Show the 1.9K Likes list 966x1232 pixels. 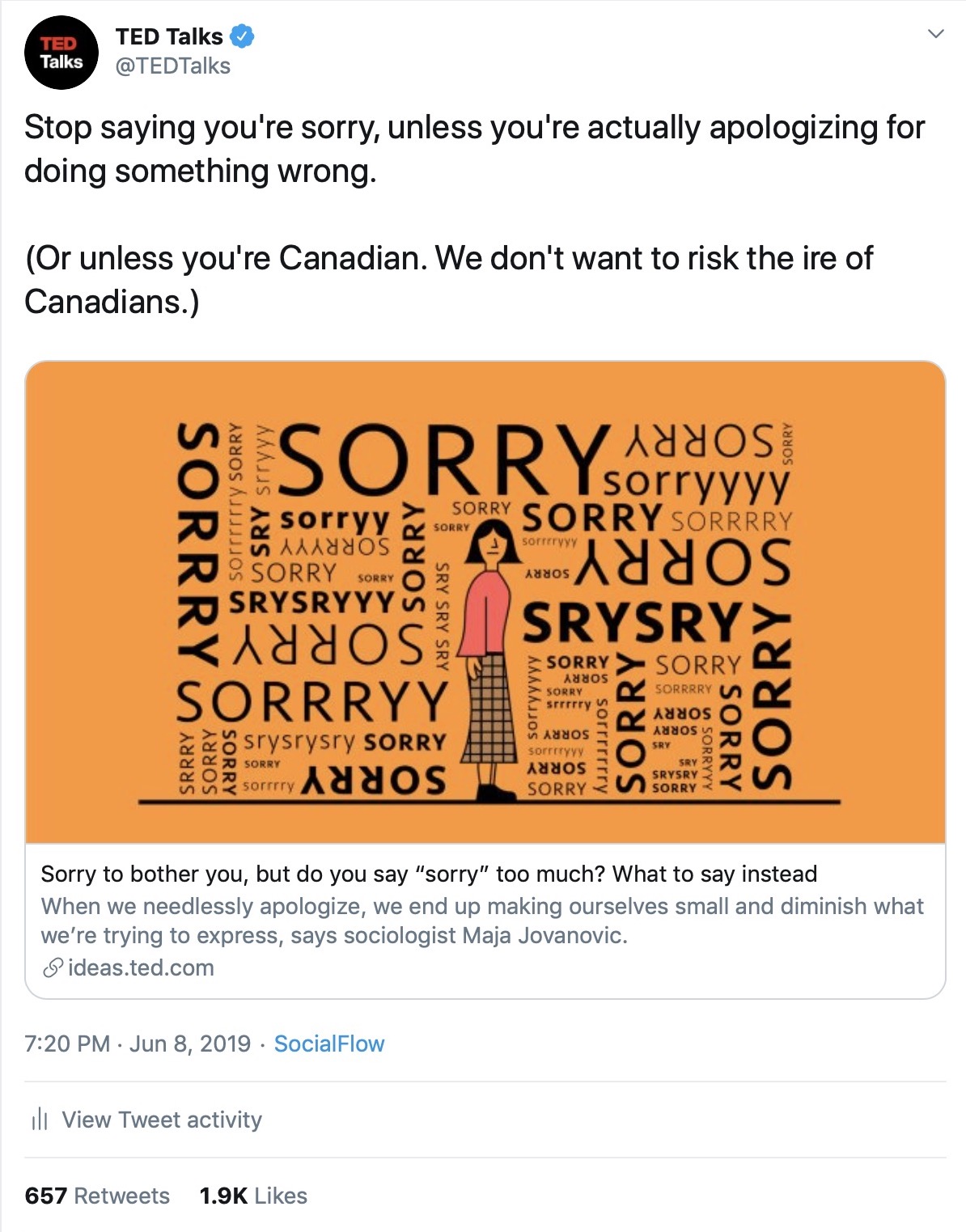coord(253,1196)
